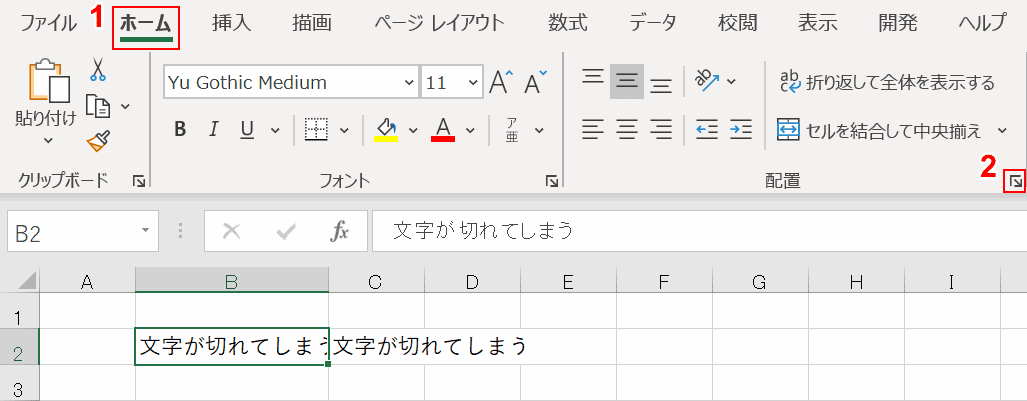
Task: Open alignment (配置) group dialog launcher
Action: click(x=1014, y=181)
